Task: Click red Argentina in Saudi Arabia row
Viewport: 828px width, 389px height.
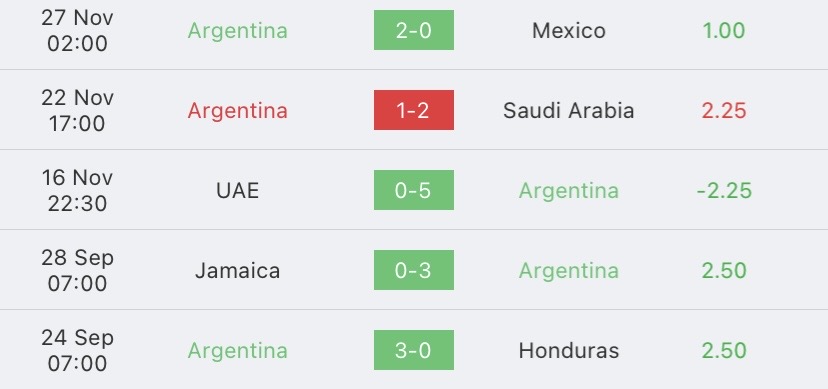Action: (x=238, y=110)
